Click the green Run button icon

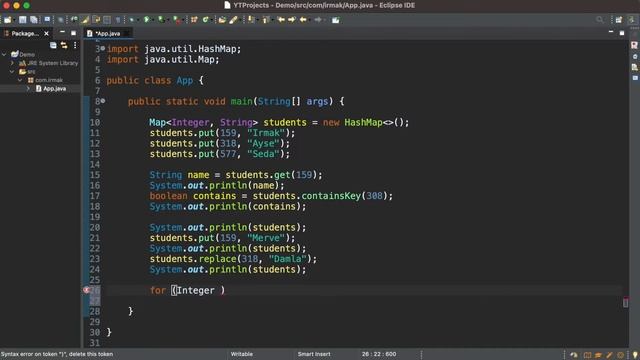(146, 20)
